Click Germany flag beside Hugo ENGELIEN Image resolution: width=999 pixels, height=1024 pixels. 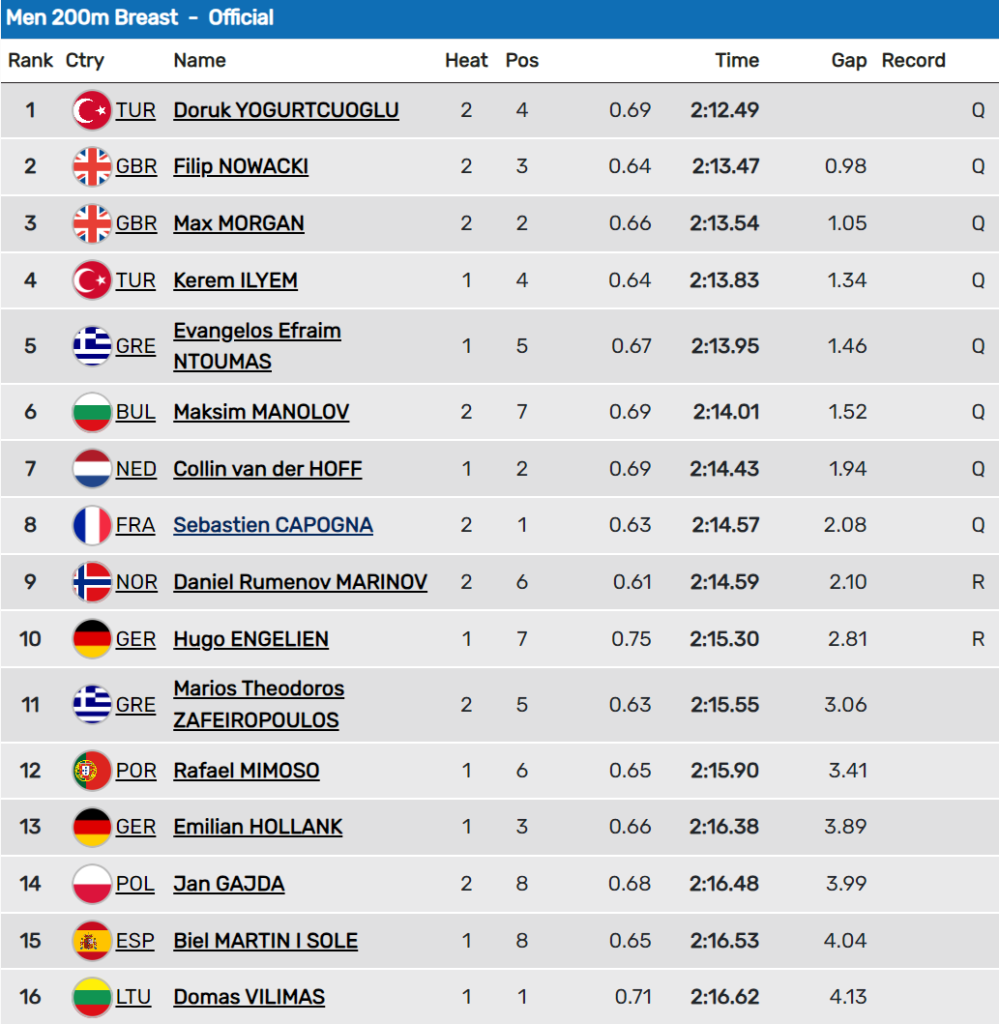point(92,639)
